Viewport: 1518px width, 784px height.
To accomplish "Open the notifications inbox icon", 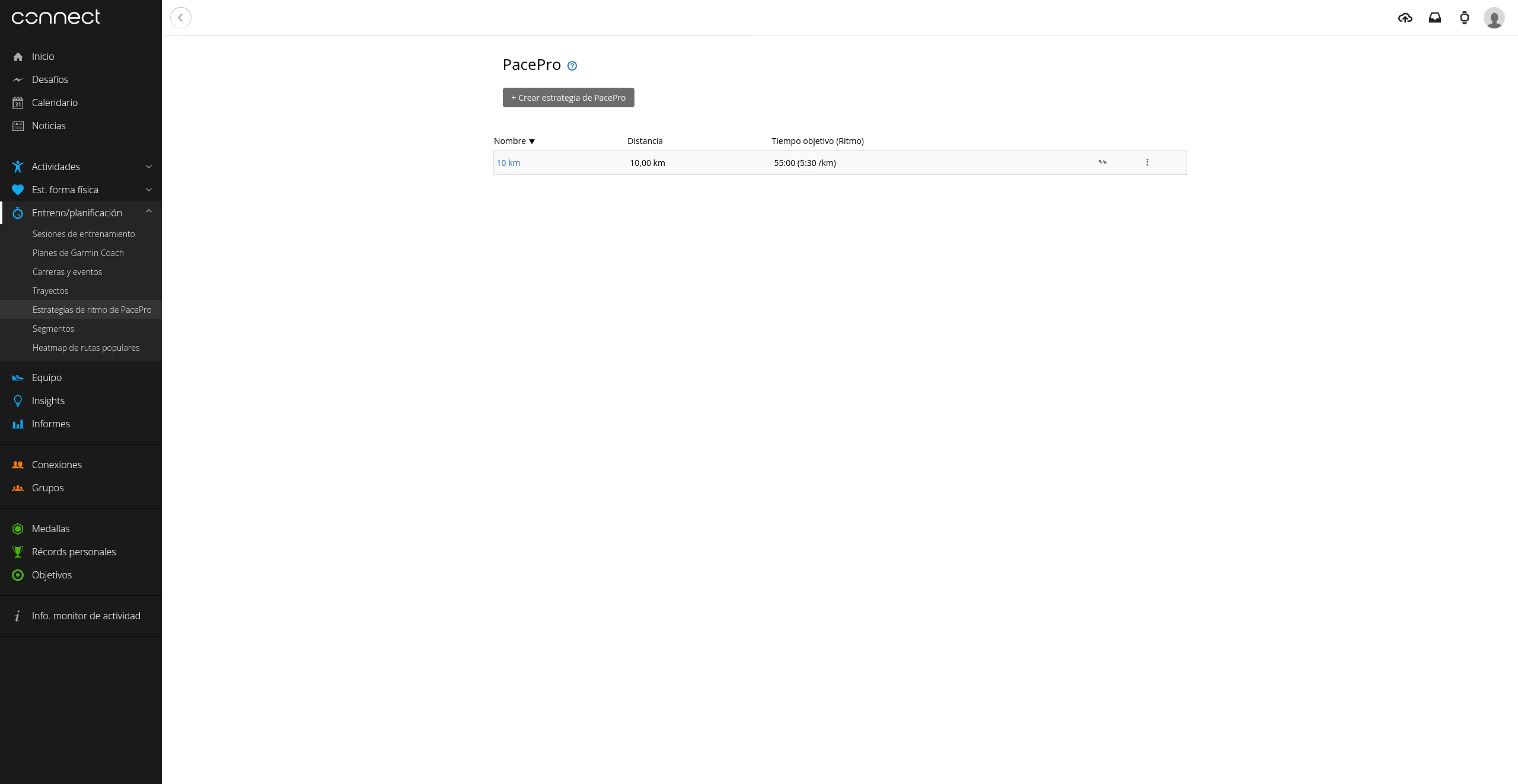I will tap(1434, 18).
